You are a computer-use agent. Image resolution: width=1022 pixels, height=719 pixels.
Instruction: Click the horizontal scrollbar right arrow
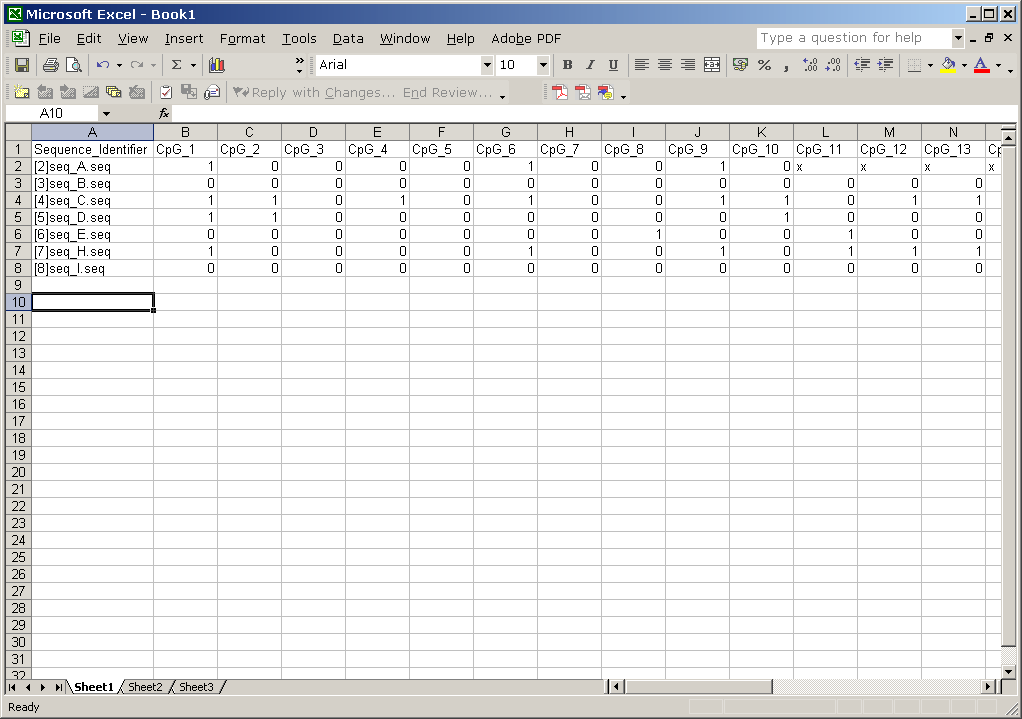coord(989,686)
